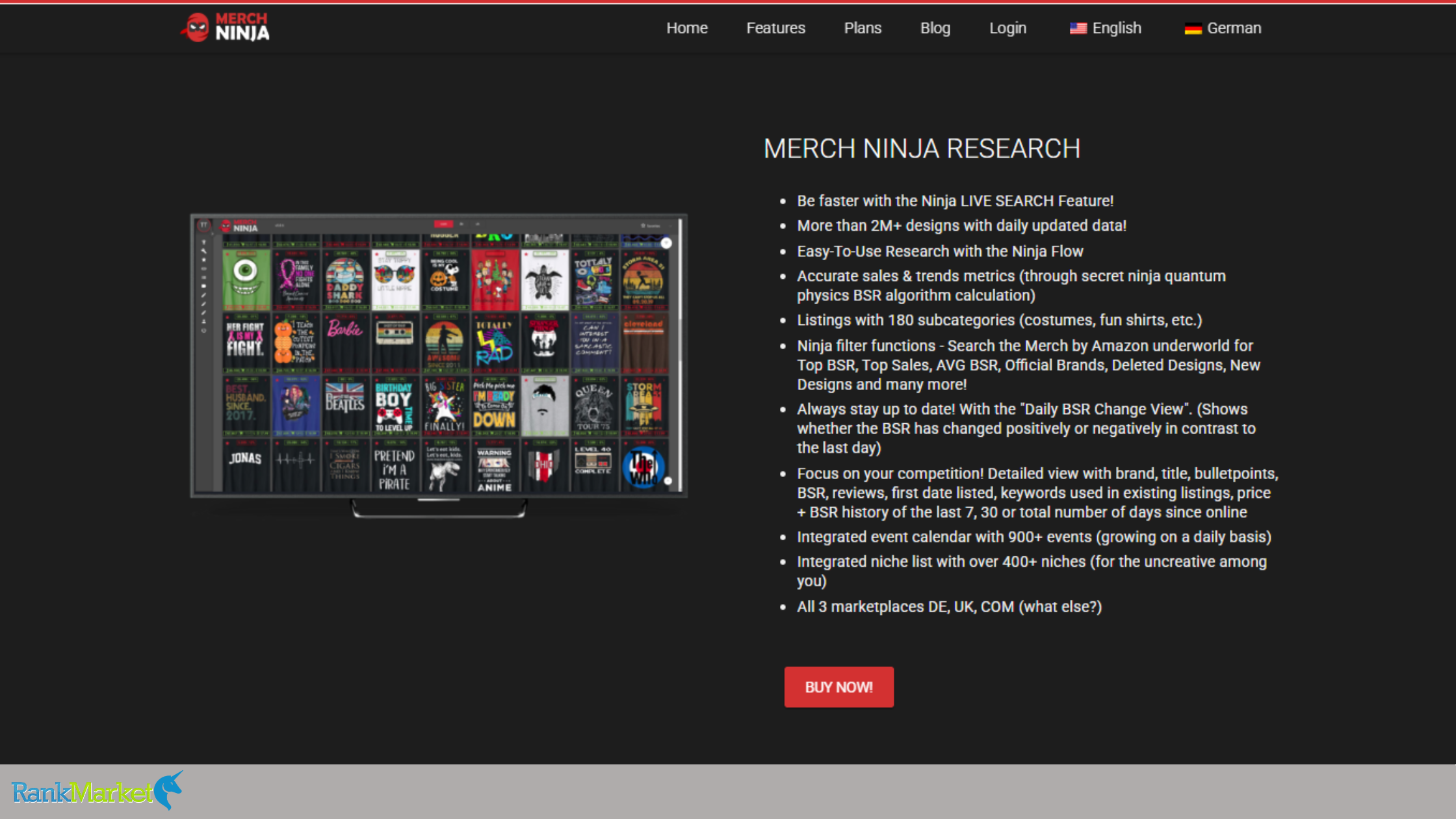This screenshot has height=819, width=1456.
Task: Click 'Listings with 180 subcategories' bullet
Action: pos(1000,320)
